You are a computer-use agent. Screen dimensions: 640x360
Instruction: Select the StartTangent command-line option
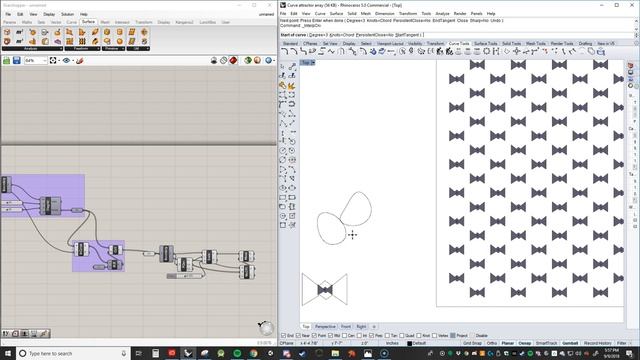click(x=407, y=35)
